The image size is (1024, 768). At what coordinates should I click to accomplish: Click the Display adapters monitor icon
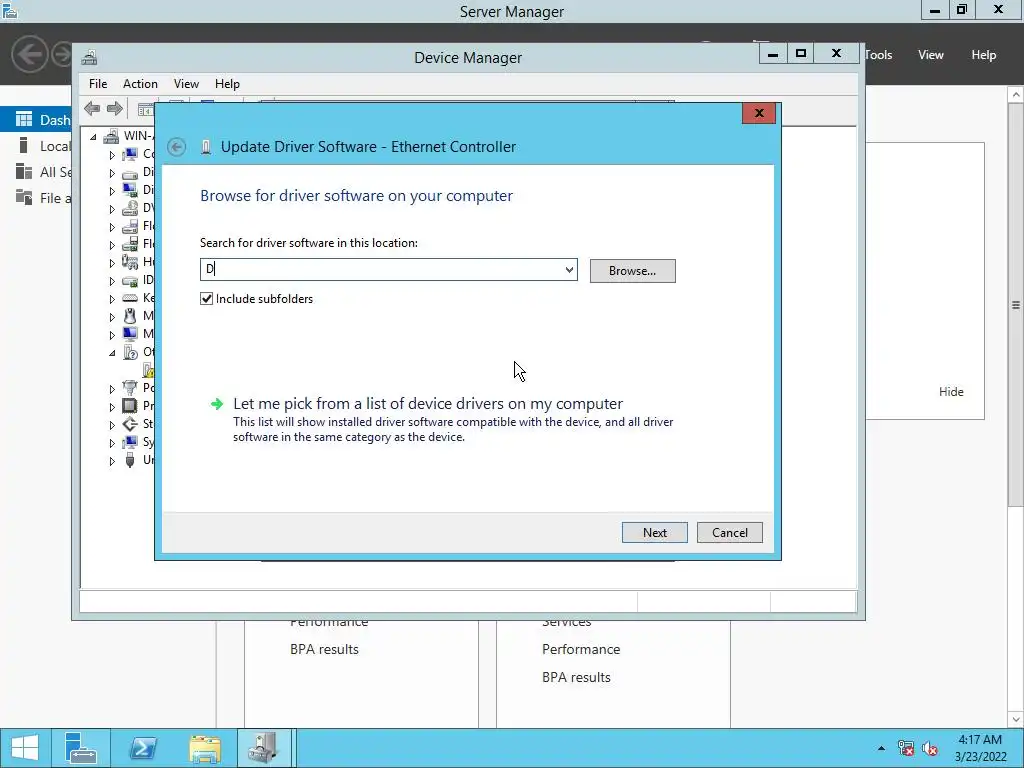130,190
